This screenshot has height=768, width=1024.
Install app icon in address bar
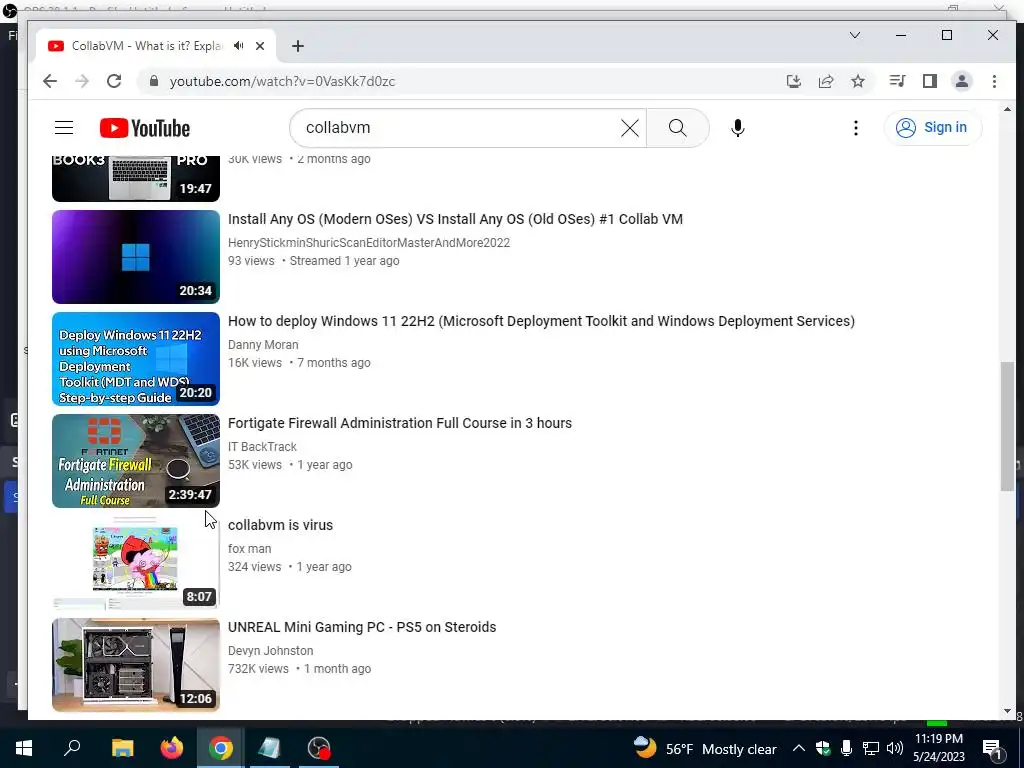(x=793, y=81)
